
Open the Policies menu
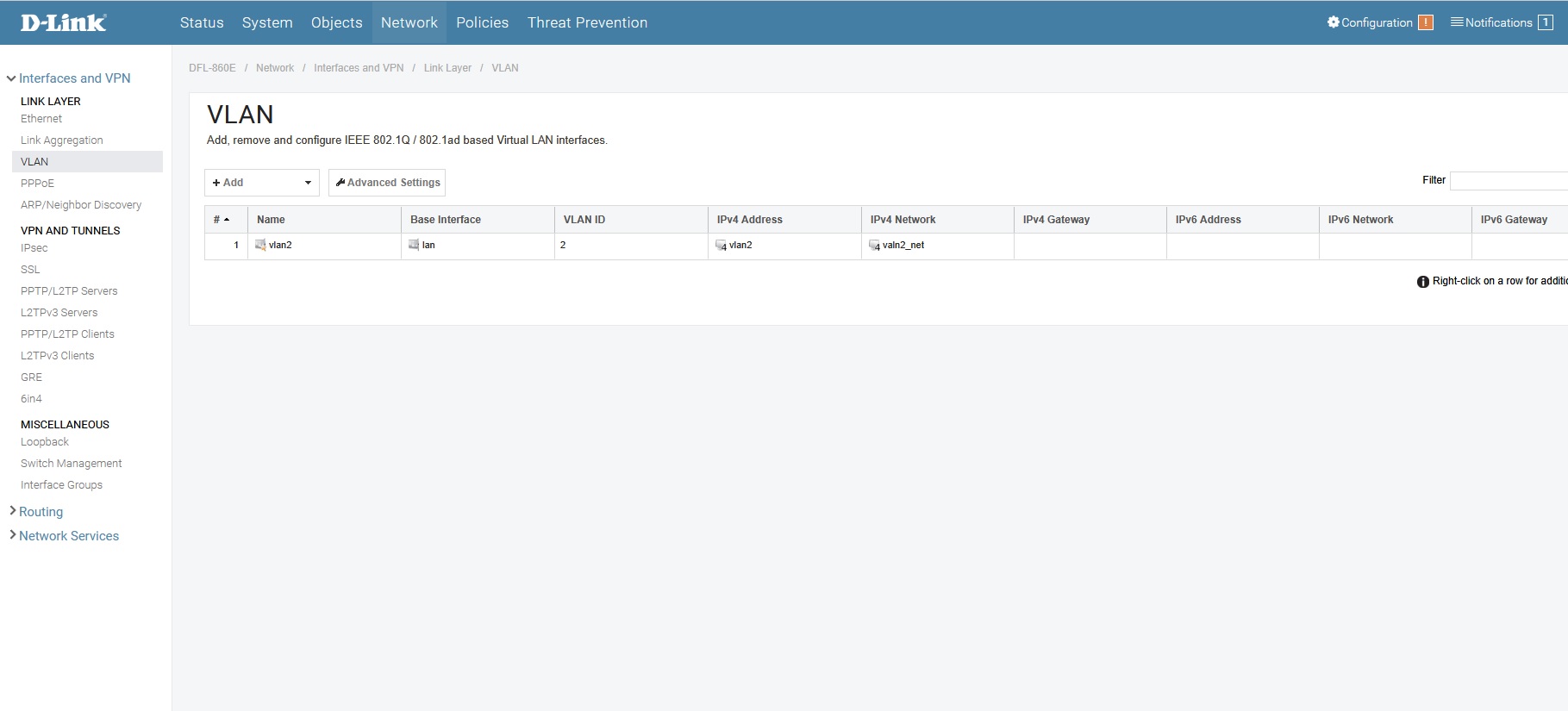[x=482, y=22]
